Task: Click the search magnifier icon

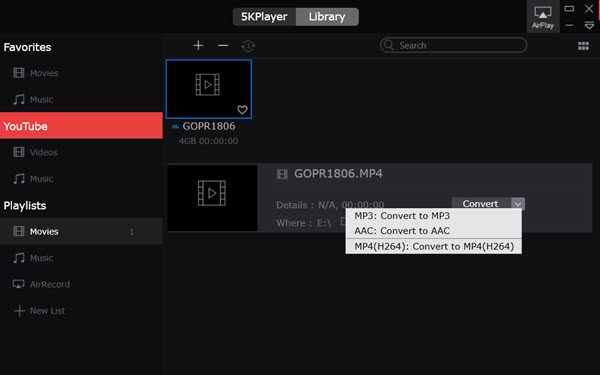Action: 388,45
